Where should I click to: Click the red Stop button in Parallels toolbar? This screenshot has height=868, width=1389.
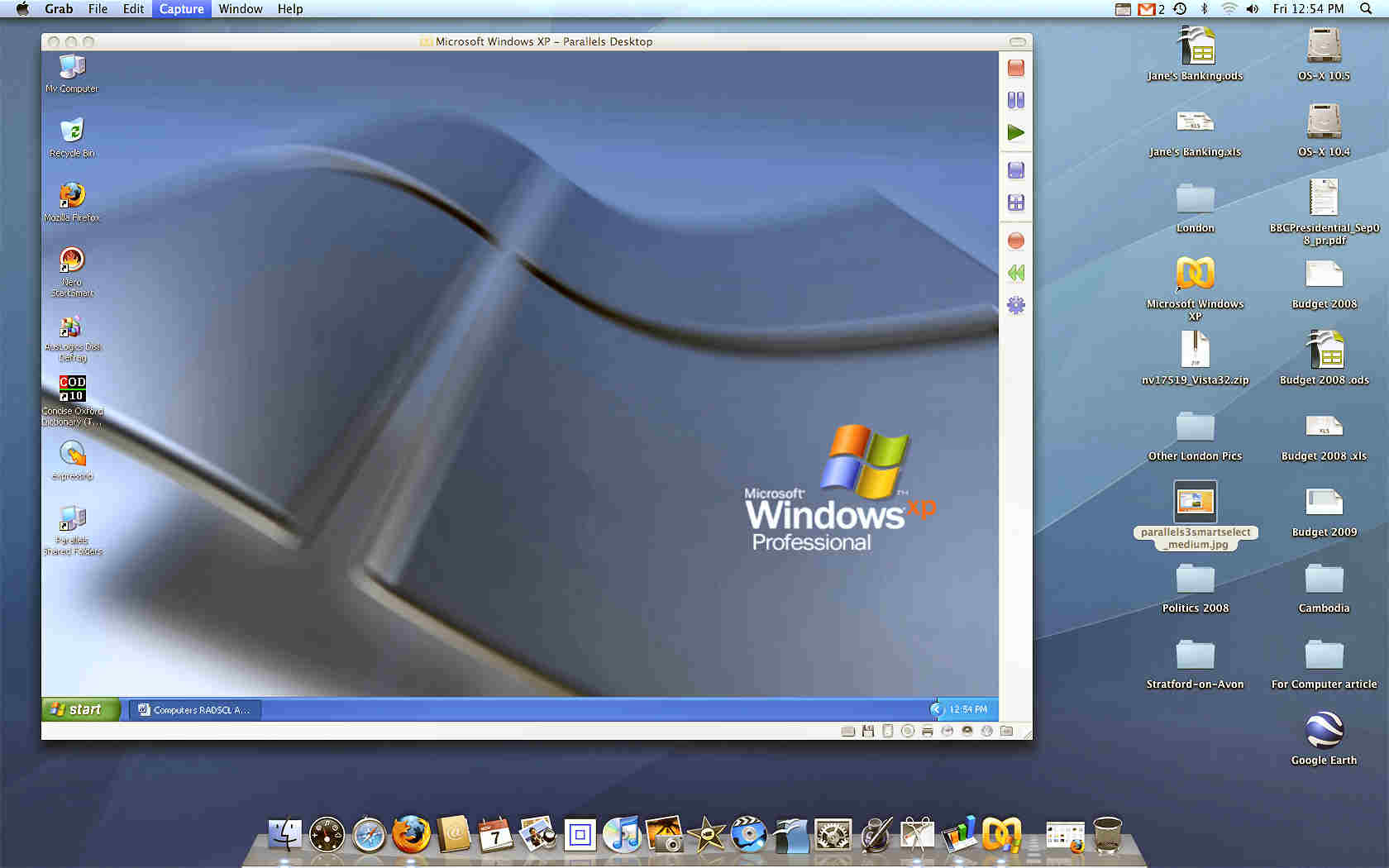pyautogui.click(x=1016, y=68)
